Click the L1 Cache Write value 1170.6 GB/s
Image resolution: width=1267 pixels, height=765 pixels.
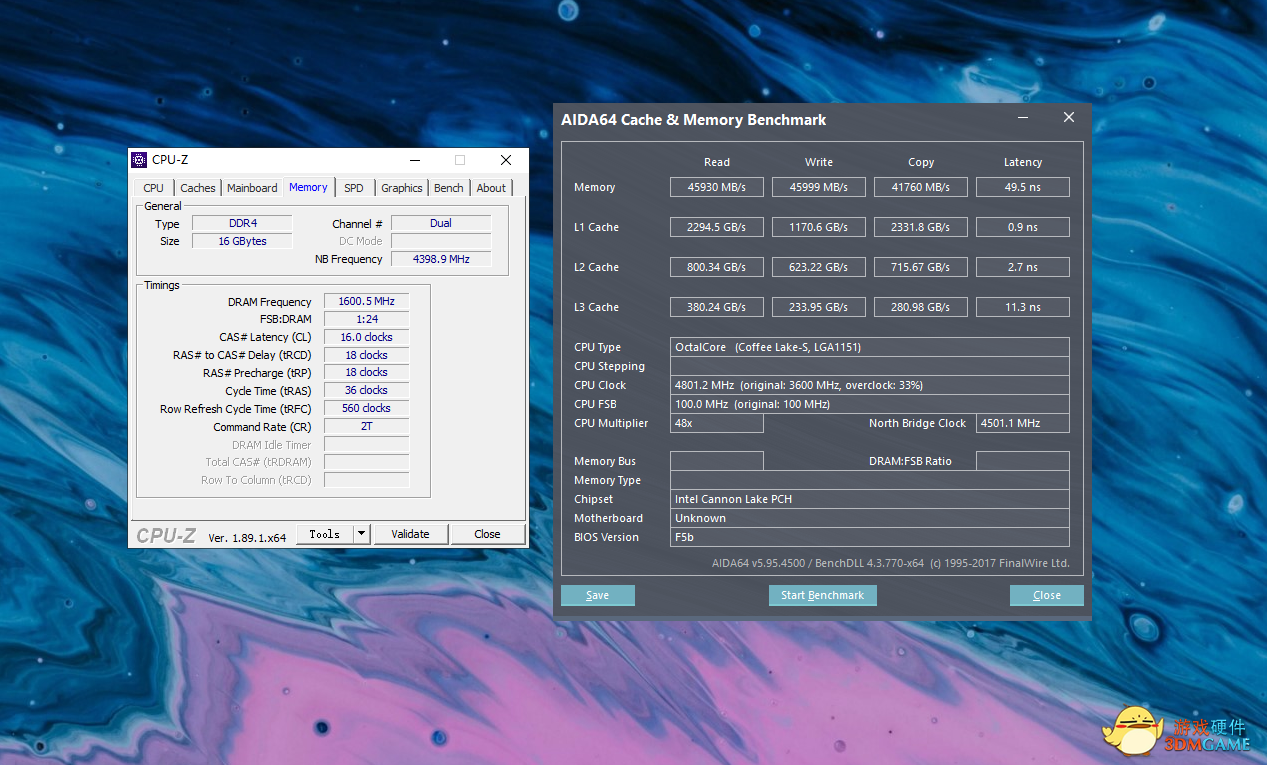coord(819,227)
